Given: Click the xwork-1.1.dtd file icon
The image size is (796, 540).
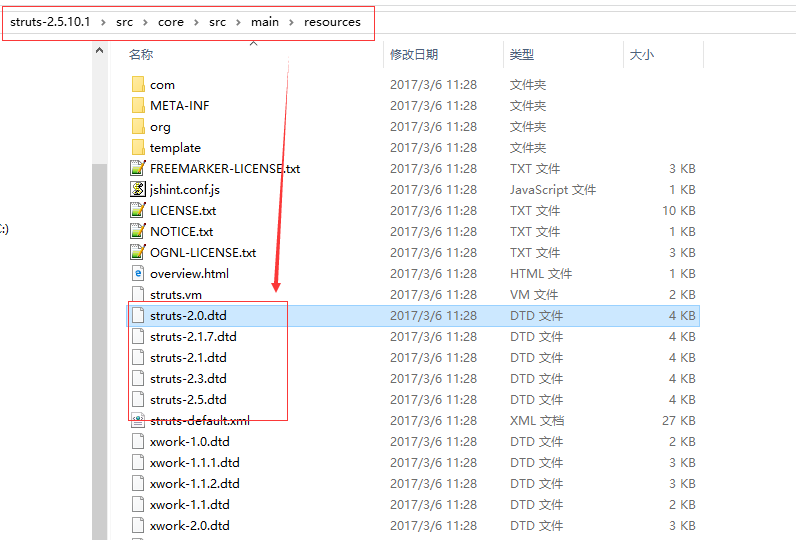Looking at the screenshot, I should (x=138, y=504).
